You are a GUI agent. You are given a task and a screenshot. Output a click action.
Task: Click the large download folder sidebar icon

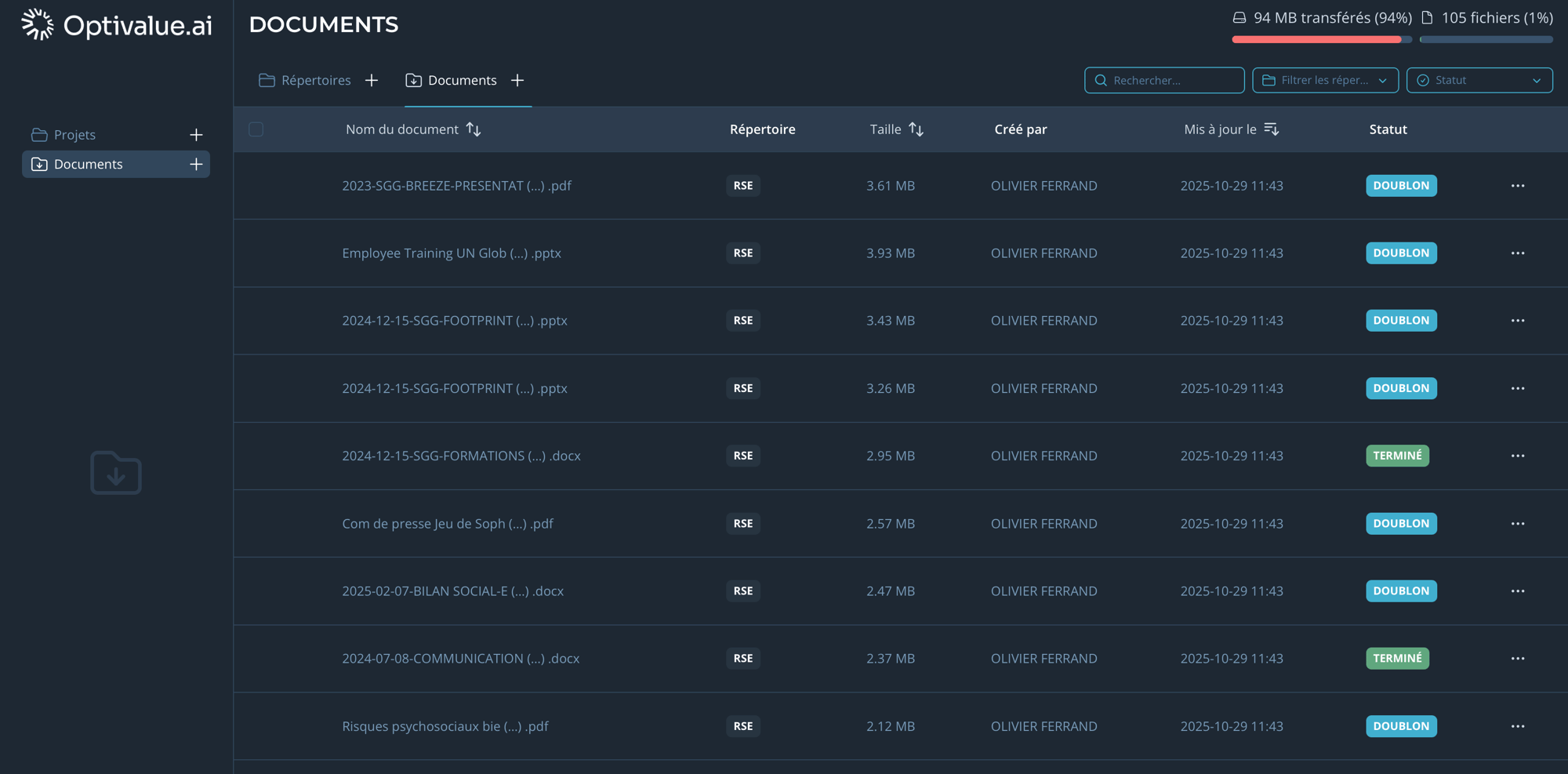[116, 473]
